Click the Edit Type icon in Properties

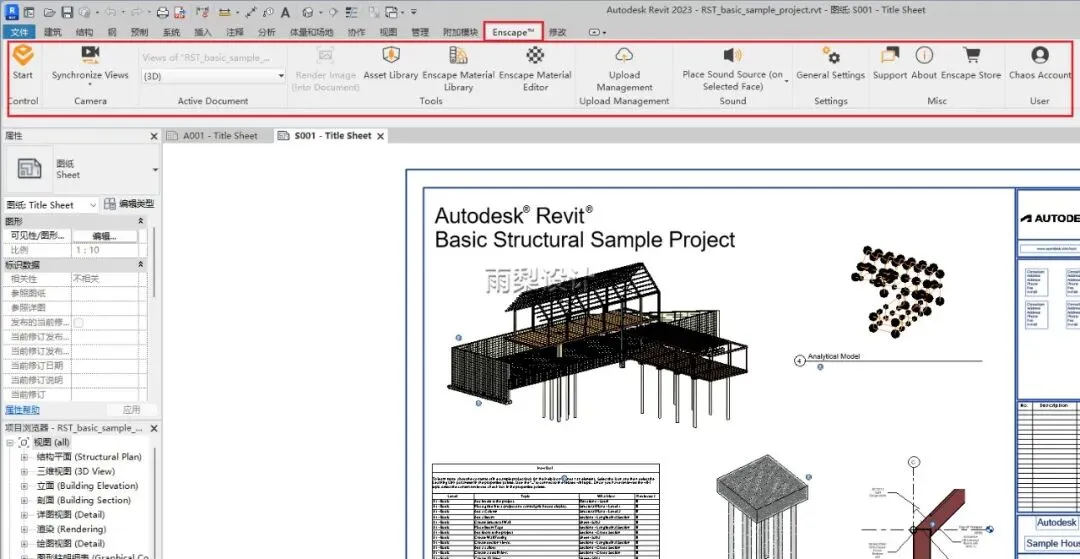click(x=110, y=204)
